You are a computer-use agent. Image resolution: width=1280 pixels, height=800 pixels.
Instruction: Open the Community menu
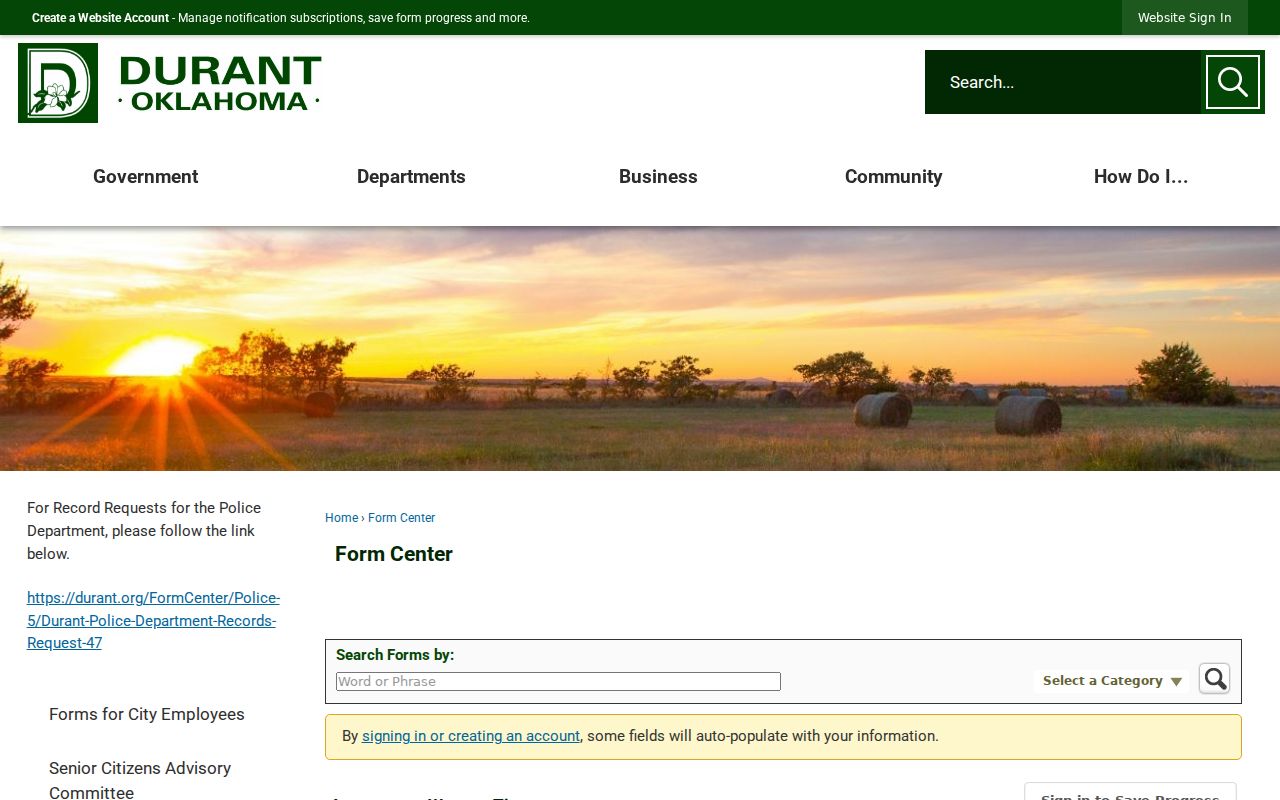893,177
